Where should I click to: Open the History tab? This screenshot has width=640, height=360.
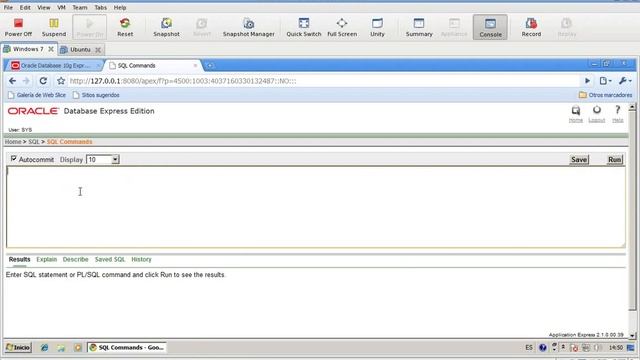pos(141,260)
